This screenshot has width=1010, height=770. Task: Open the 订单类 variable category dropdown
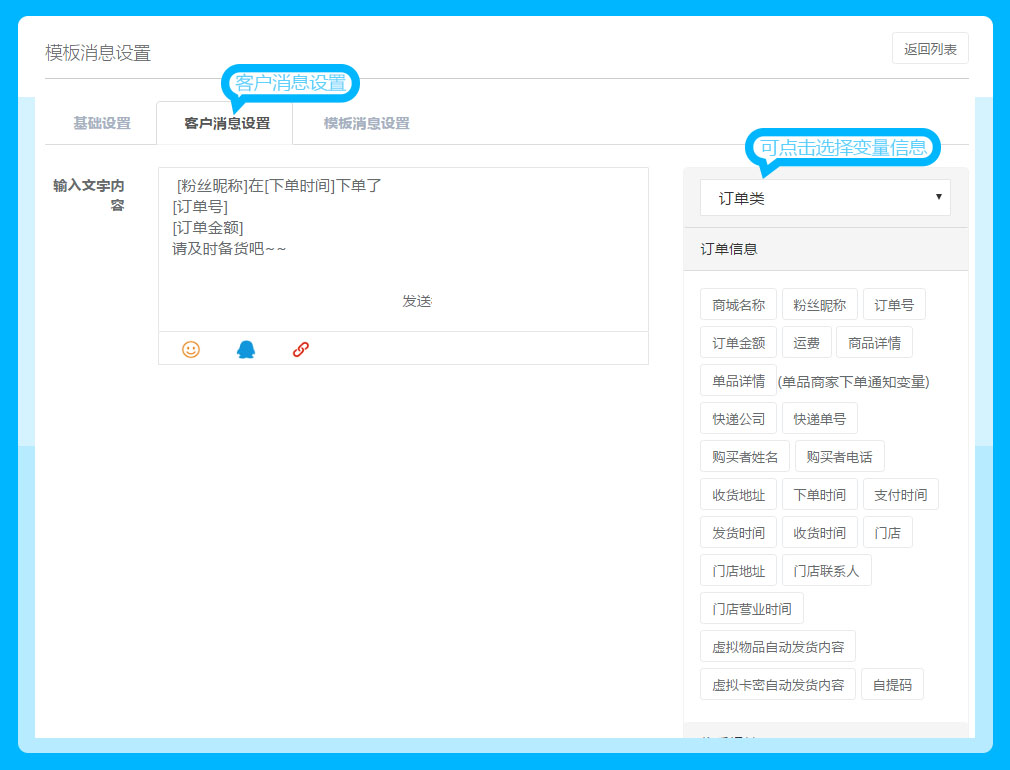(825, 198)
